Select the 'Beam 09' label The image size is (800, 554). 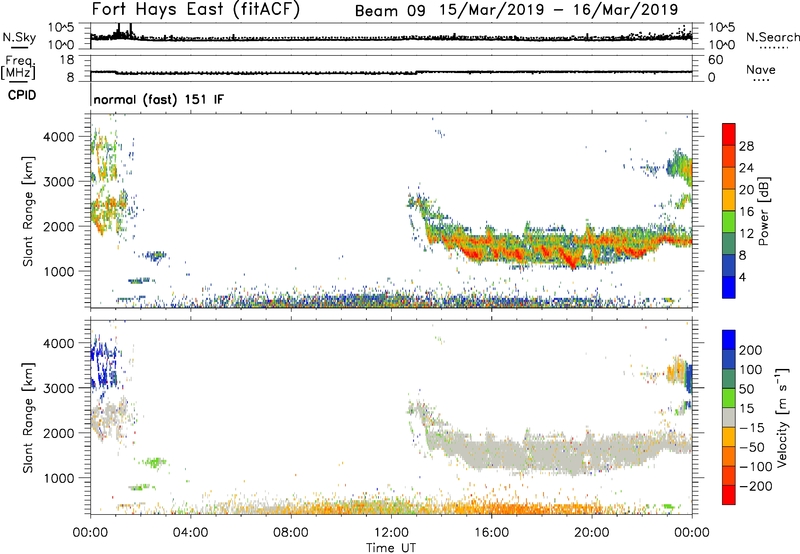pos(390,11)
